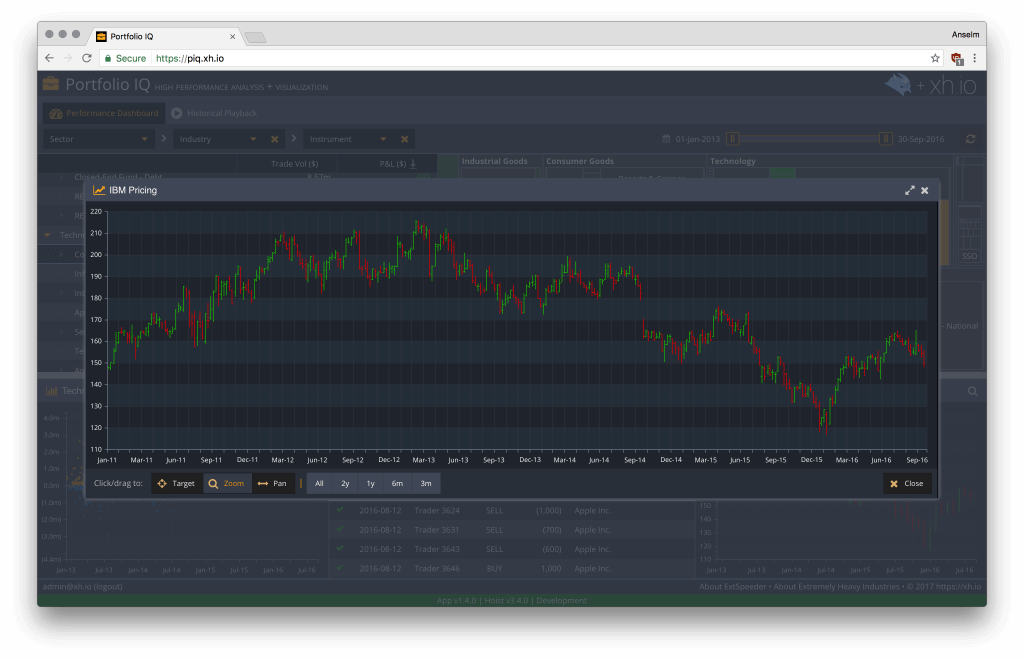Select the Portfolio IQ browser tab
Image resolution: width=1024 pixels, height=660 pixels.
tap(165, 37)
